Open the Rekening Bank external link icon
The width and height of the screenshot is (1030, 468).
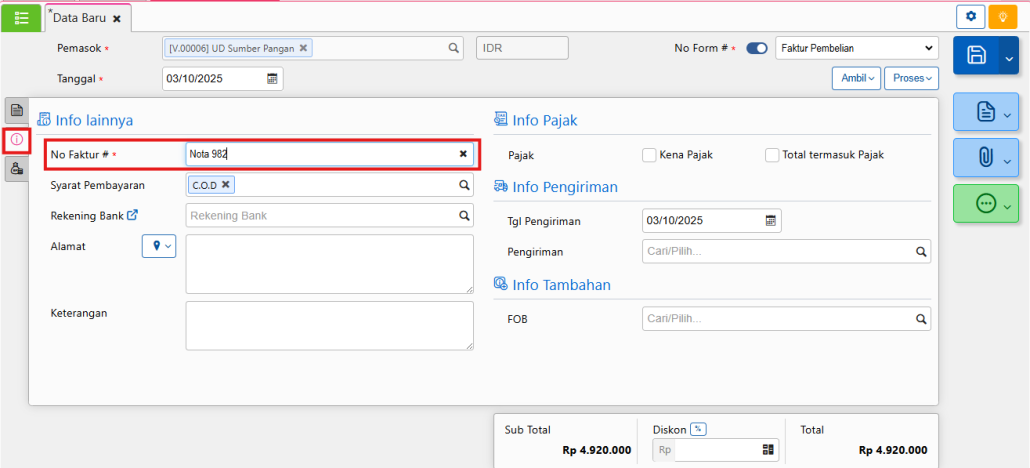tap(132, 215)
